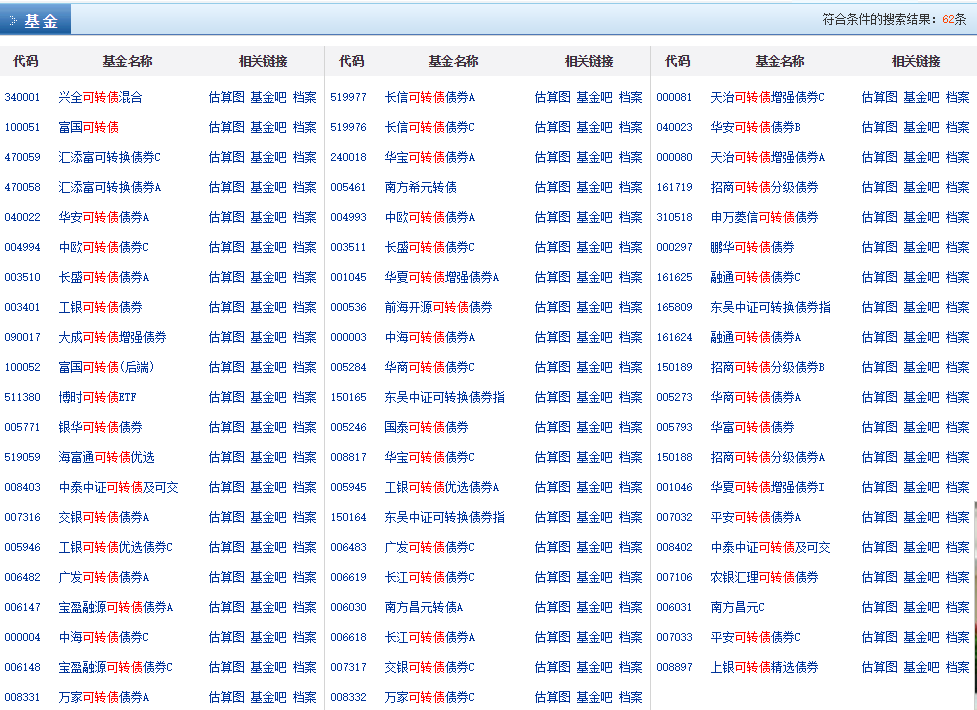Open 档案 for 农银汇理可转债债券

point(957,577)
